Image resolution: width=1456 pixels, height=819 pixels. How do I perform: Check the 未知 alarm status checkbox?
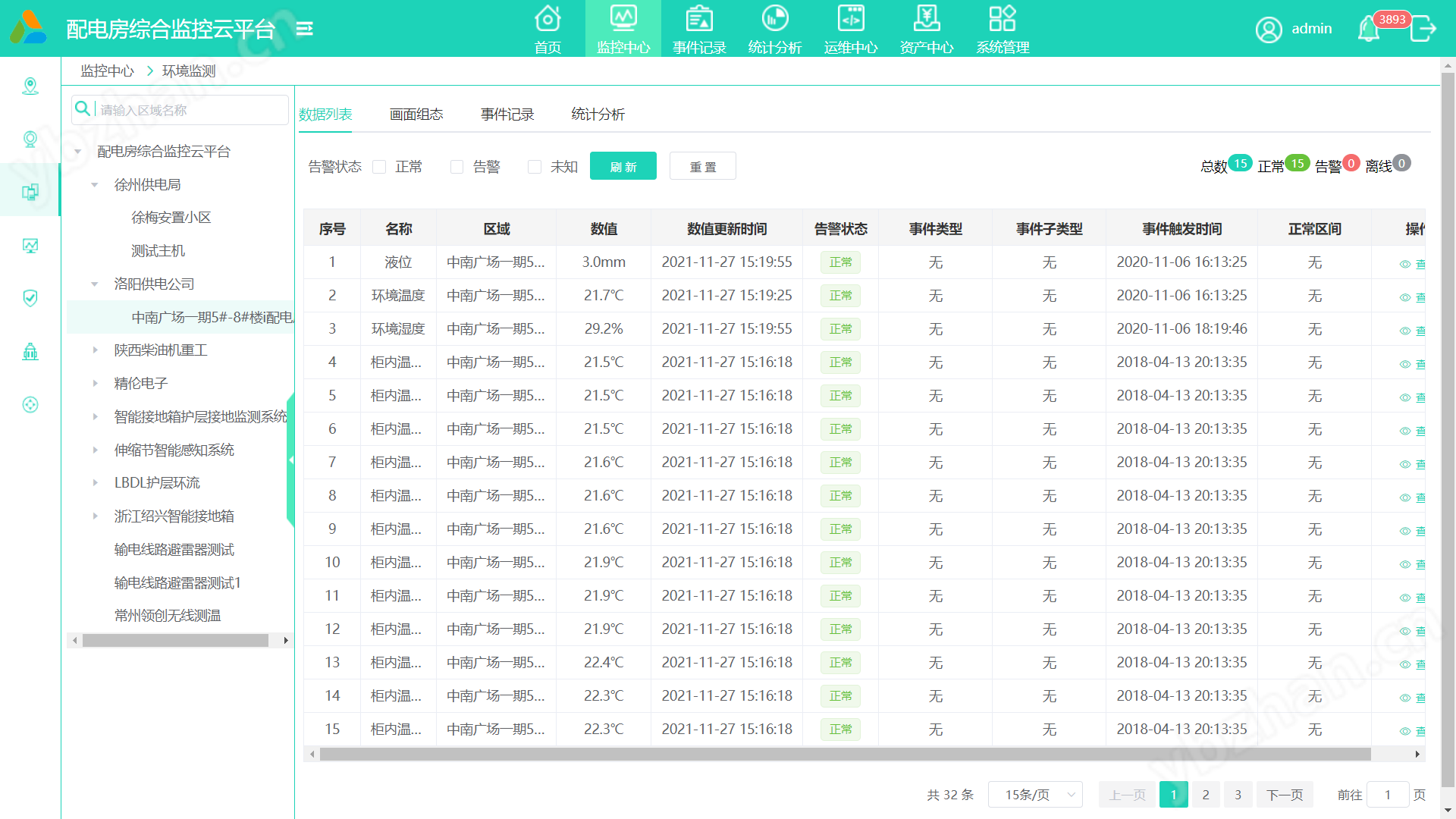535,167
